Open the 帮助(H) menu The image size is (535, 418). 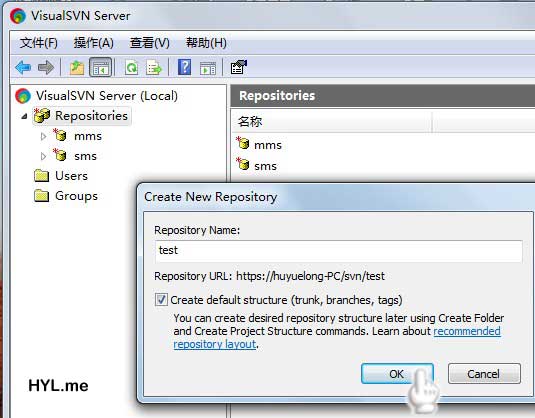click(206, 43)
